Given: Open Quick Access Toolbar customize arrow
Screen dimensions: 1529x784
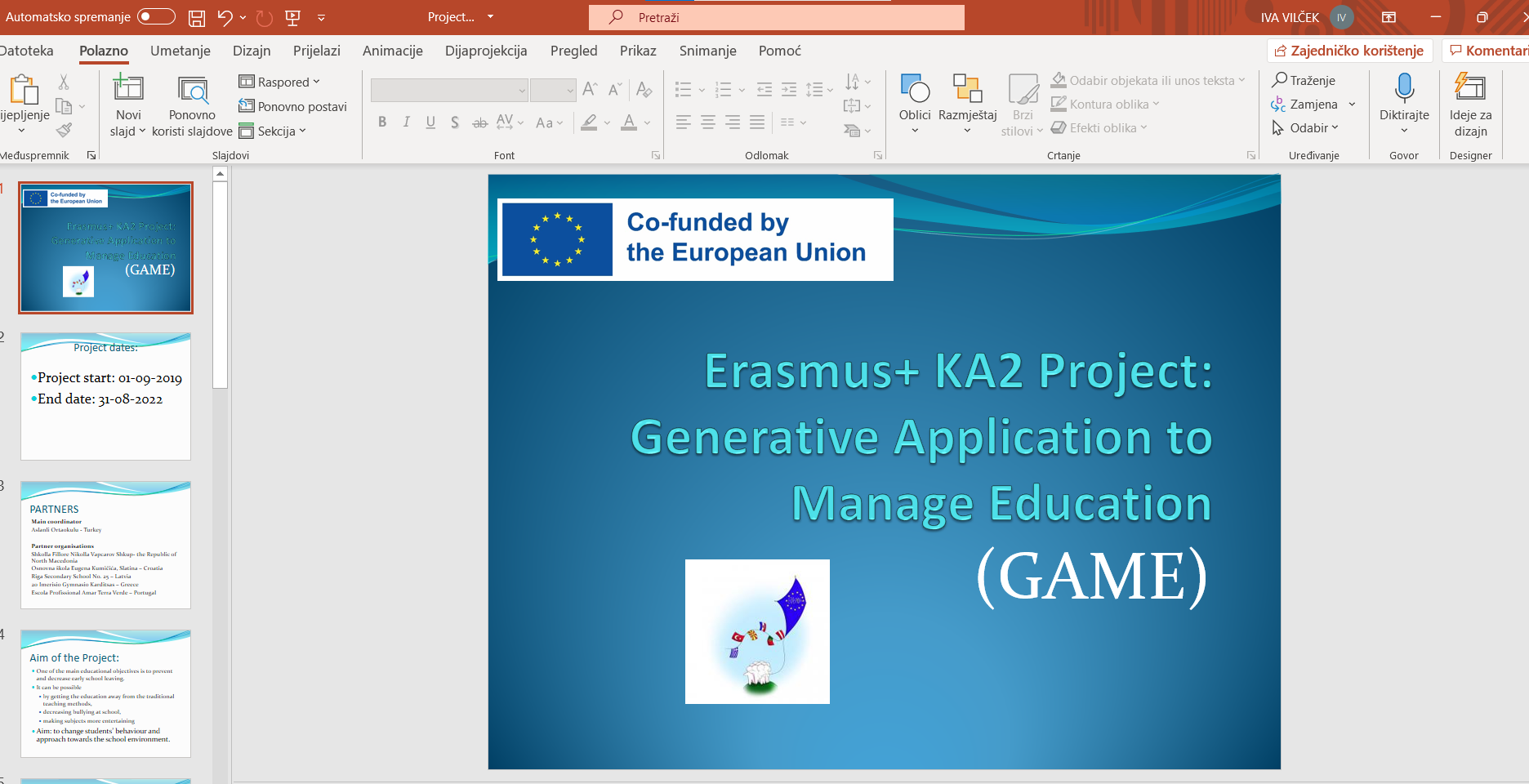Looking at the screenshot, I should [321, 17].
